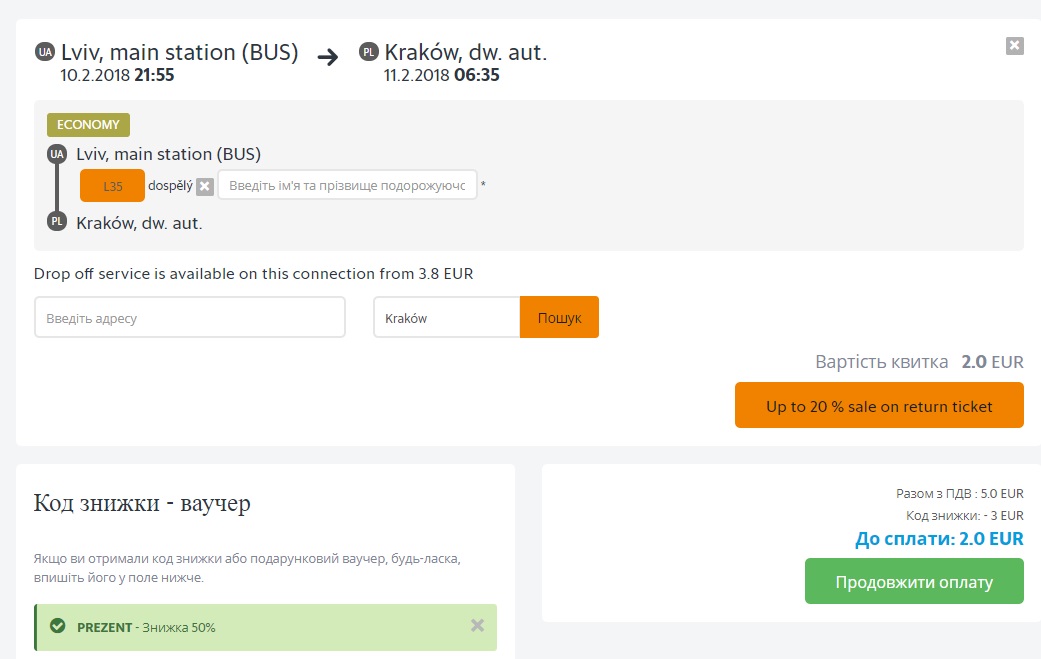1041x659 pixels.
Task: Close the trip details panel
Action: [x=1014, y=45]
